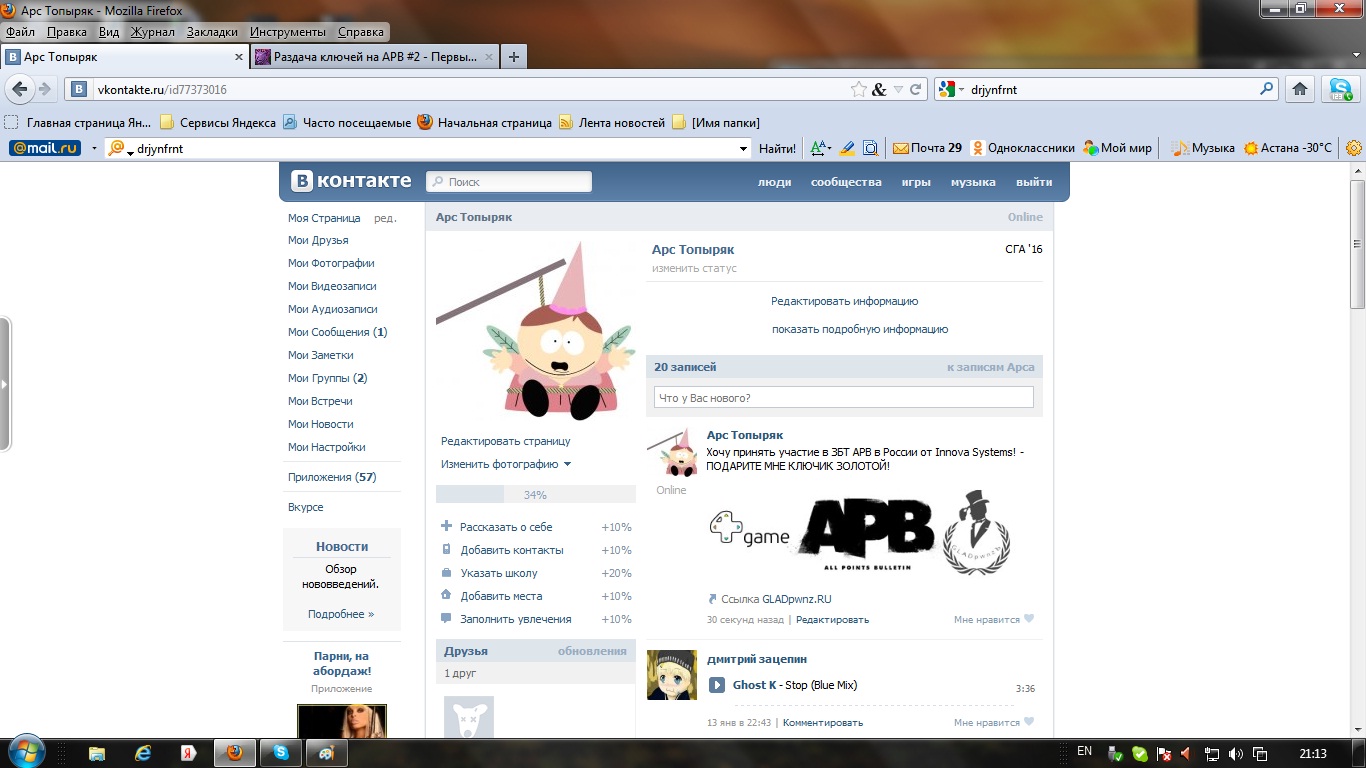Like дмитрий зацепин's audio post

(x=1028, y=722)
